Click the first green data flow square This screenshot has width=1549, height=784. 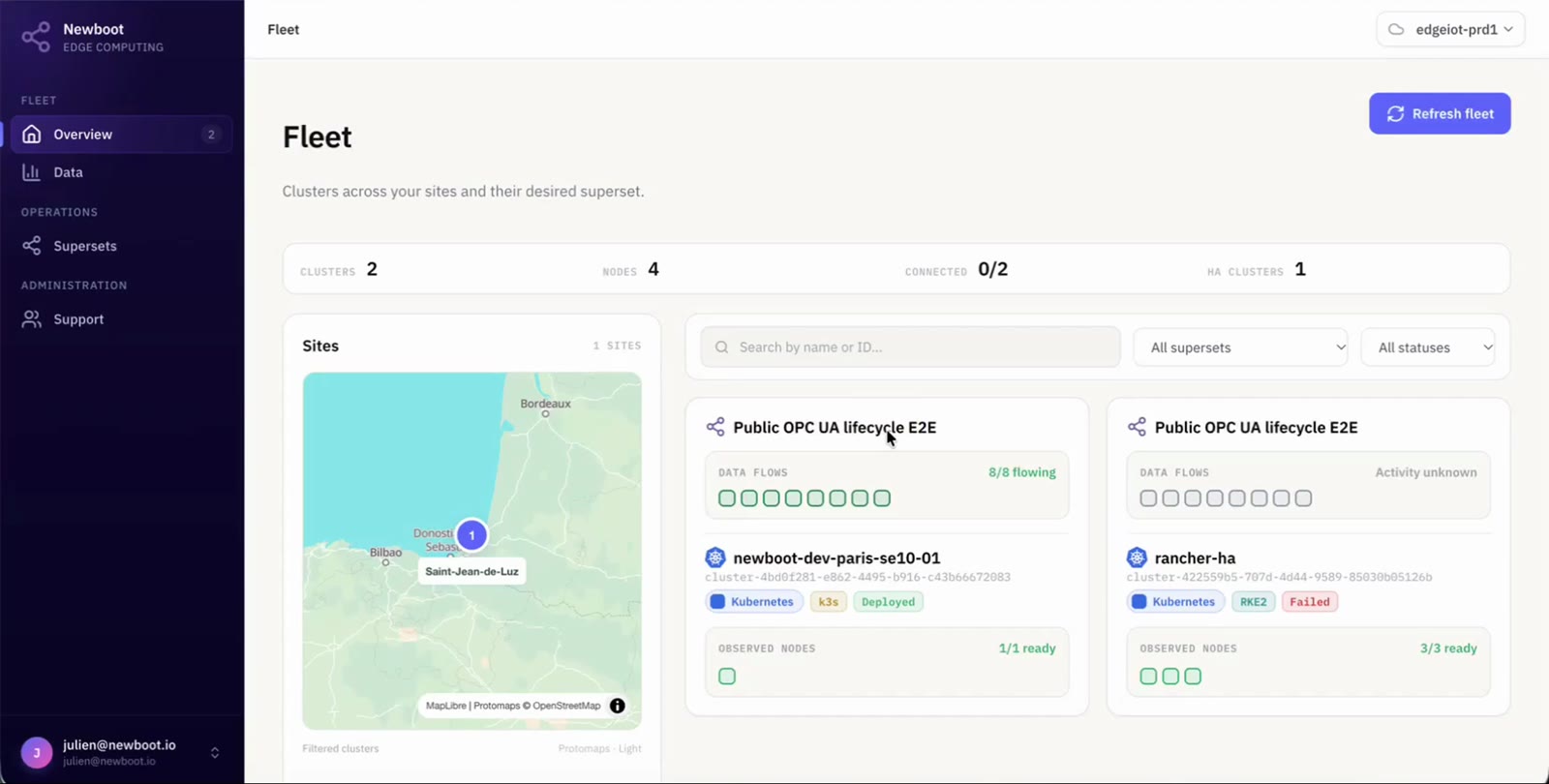[x=727, y=498]
